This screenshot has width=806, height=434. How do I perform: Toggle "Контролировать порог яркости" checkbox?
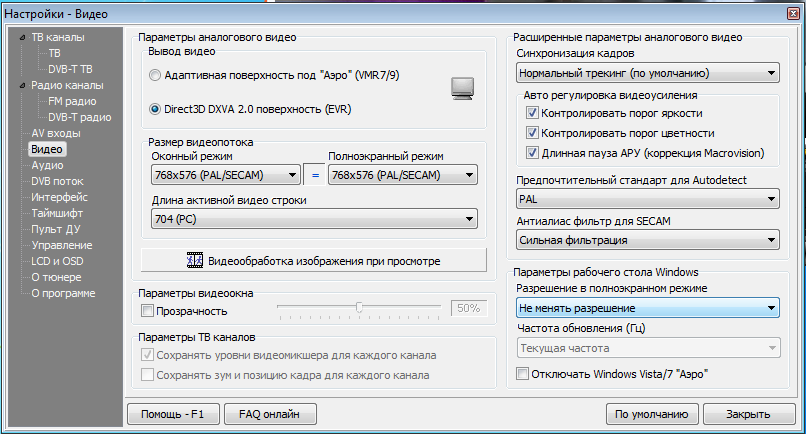click(532, 113)
